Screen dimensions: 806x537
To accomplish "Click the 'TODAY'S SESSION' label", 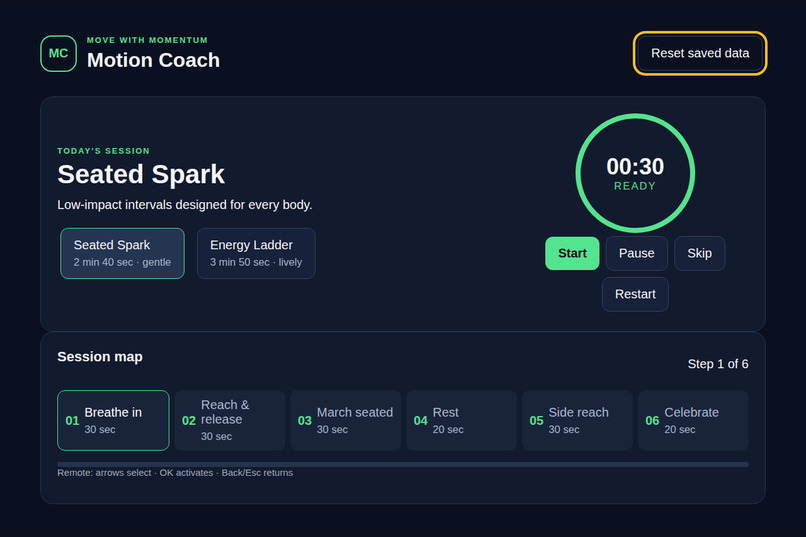I will click(x=103, y=151).
